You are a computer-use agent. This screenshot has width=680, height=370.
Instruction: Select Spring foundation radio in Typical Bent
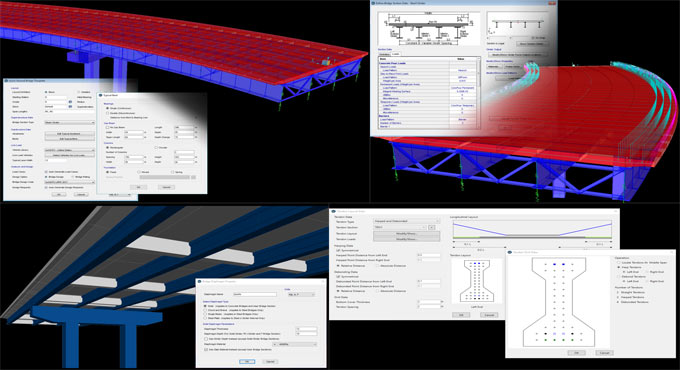[173, 172]
